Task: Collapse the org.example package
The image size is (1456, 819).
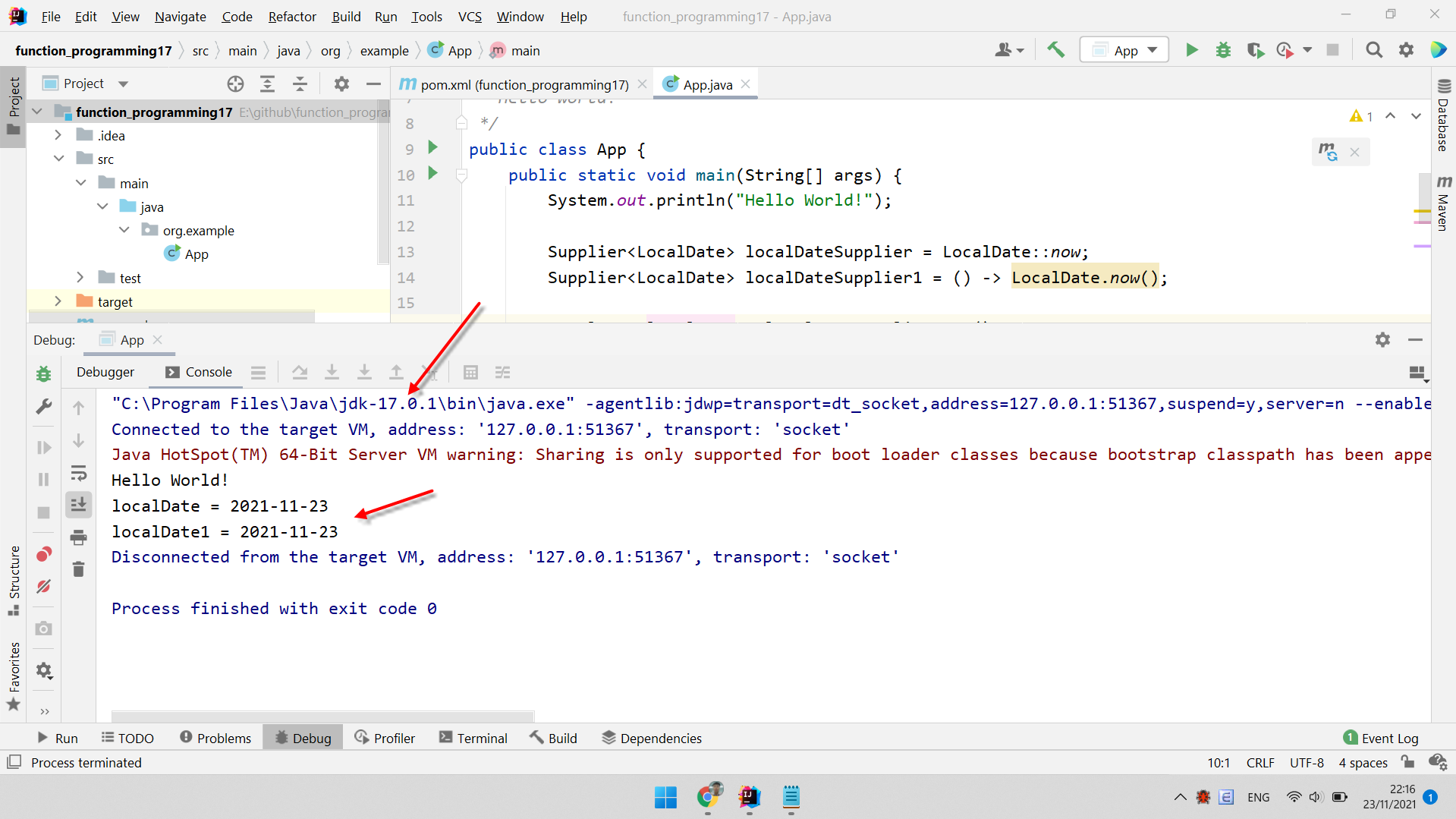Action: (x=124, y=230)
